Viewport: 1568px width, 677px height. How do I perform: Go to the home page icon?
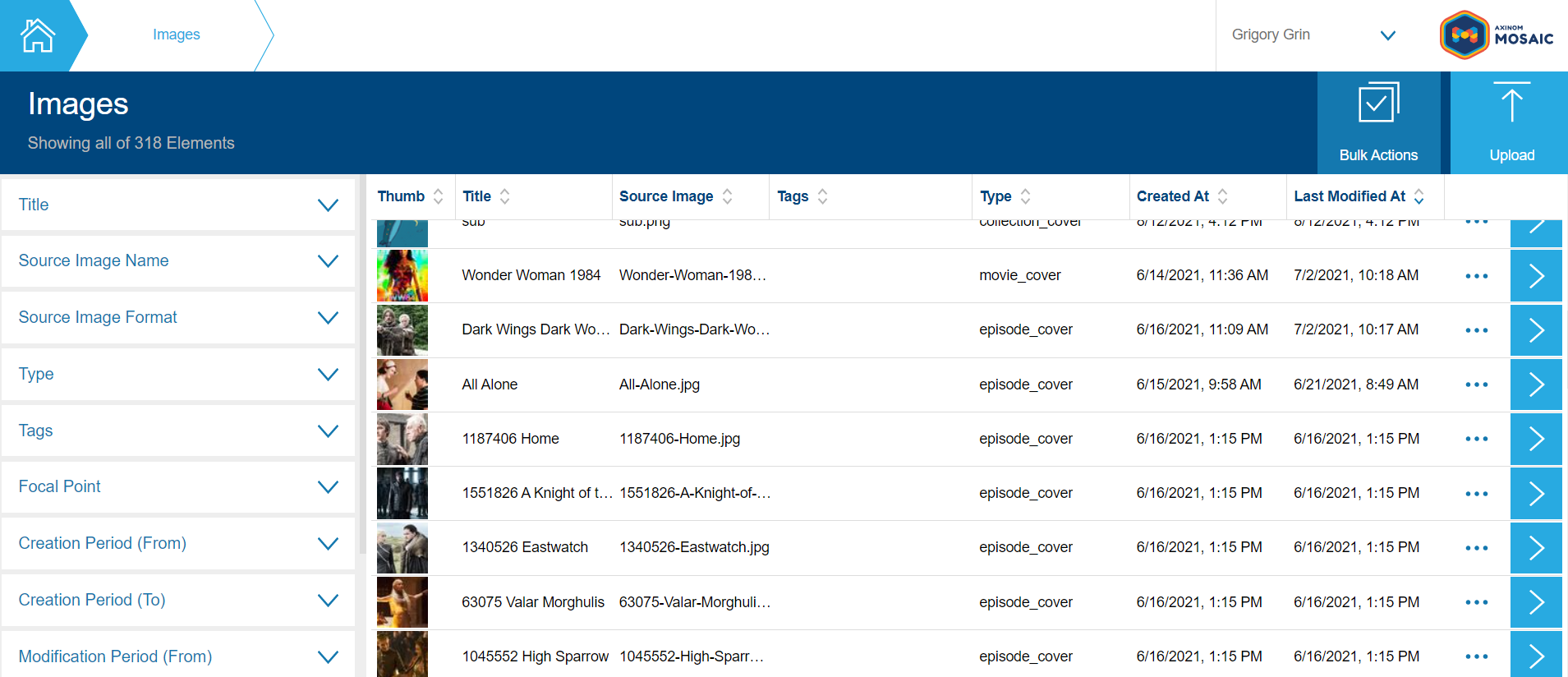tap(37, 35)
